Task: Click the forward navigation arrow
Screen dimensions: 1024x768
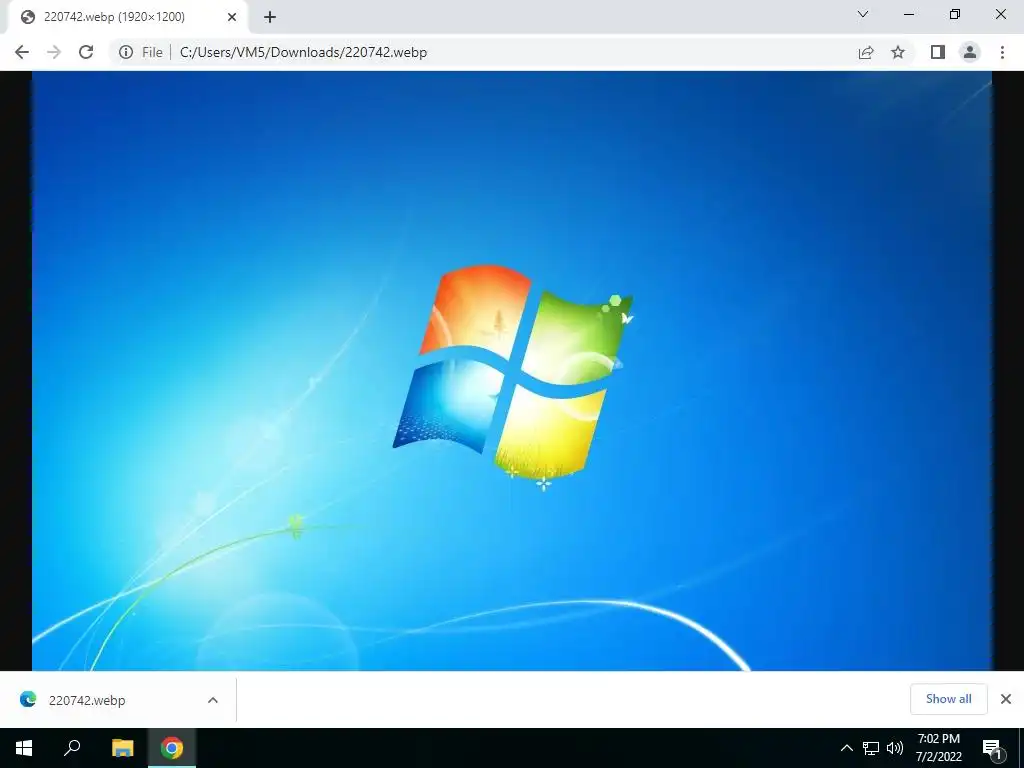Action: pyautogui.click(x=54, y=52)
